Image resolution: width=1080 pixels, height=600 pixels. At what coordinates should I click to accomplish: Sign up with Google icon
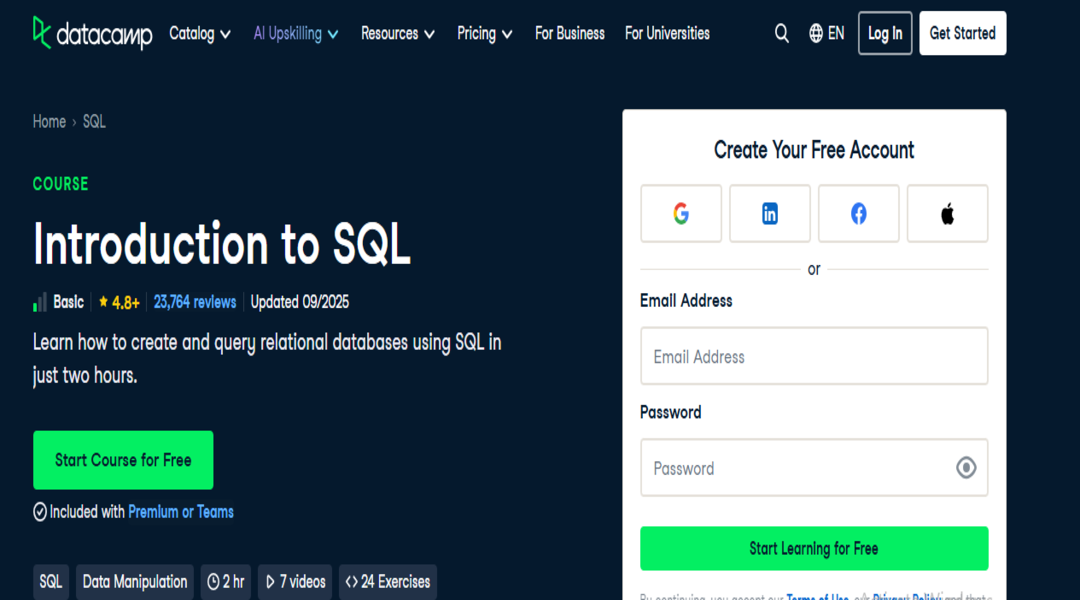(x=681, y=214)
